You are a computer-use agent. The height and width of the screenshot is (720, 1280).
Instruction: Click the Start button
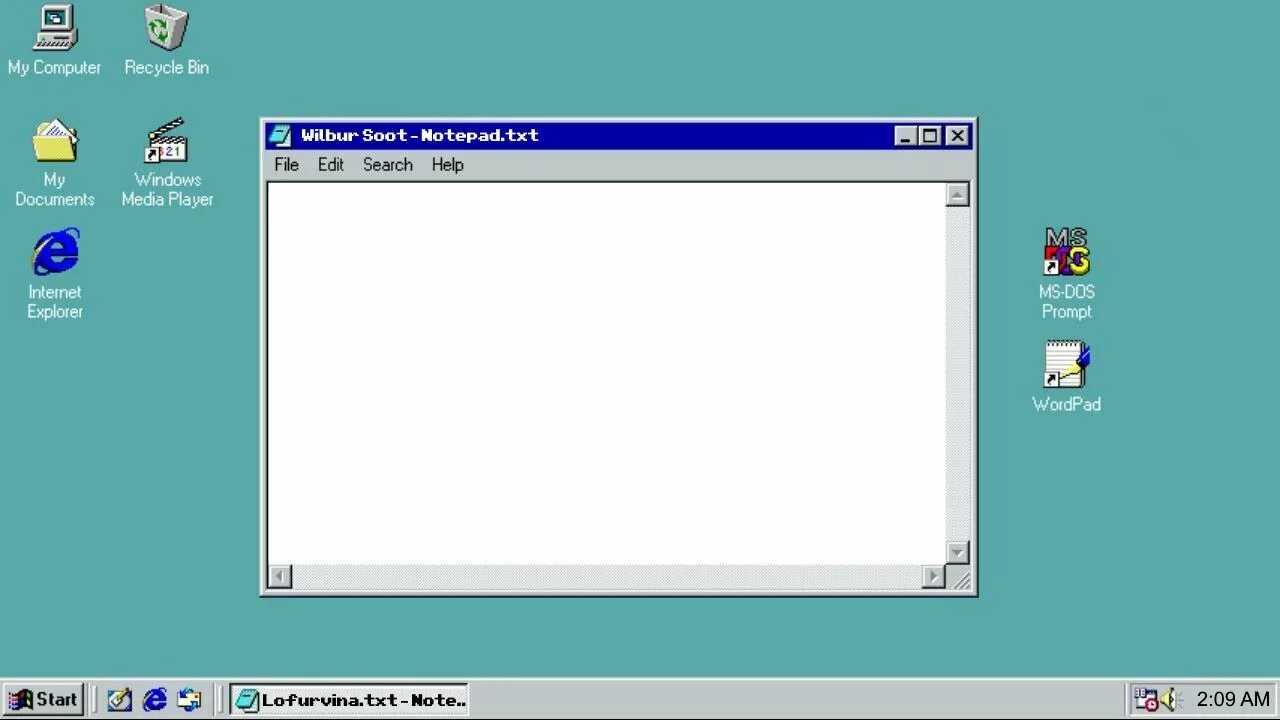click(43, 700)
